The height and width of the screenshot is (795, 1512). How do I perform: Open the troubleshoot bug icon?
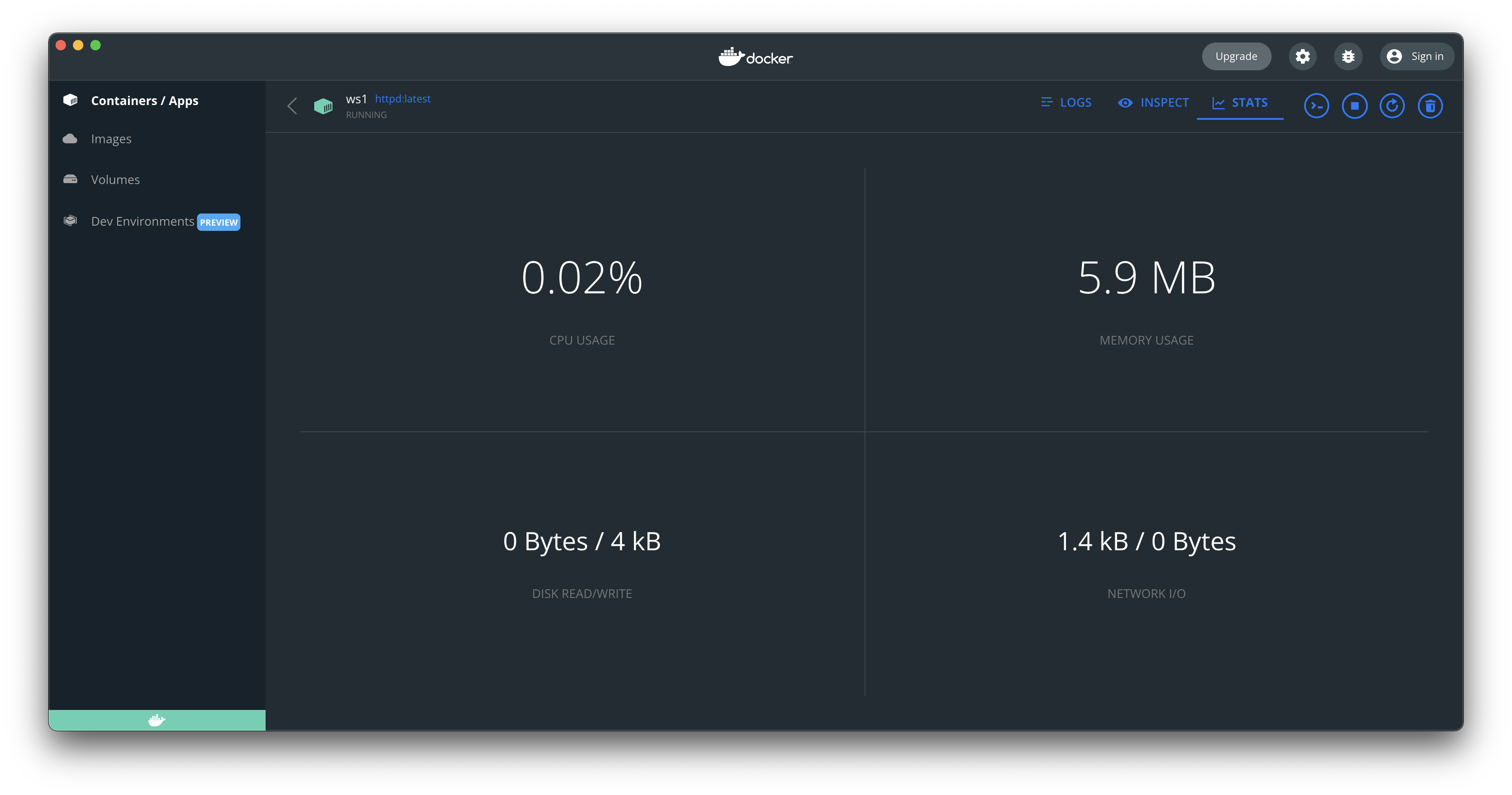(x=1348, y=56)
